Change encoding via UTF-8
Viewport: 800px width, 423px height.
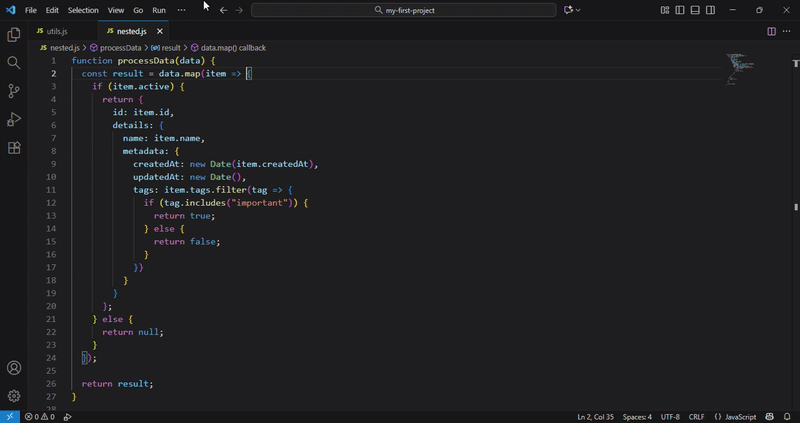pyautogui.click(x=670, y=417)
